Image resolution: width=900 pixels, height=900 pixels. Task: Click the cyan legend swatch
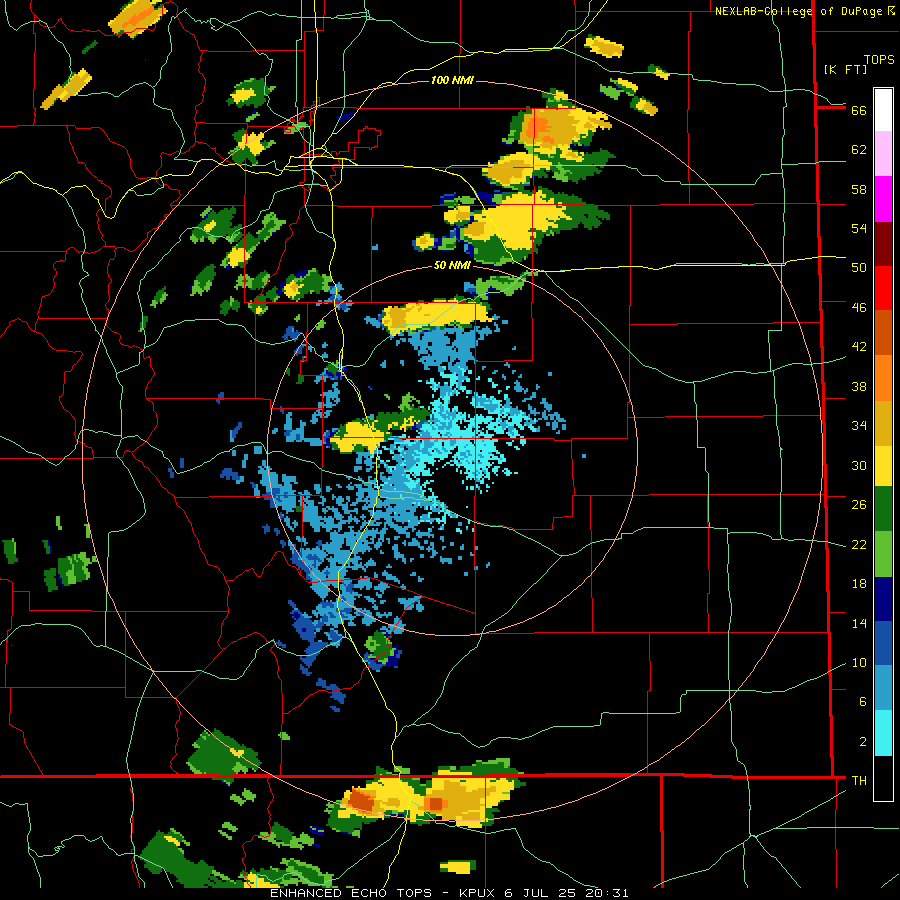tap(883, 733)
